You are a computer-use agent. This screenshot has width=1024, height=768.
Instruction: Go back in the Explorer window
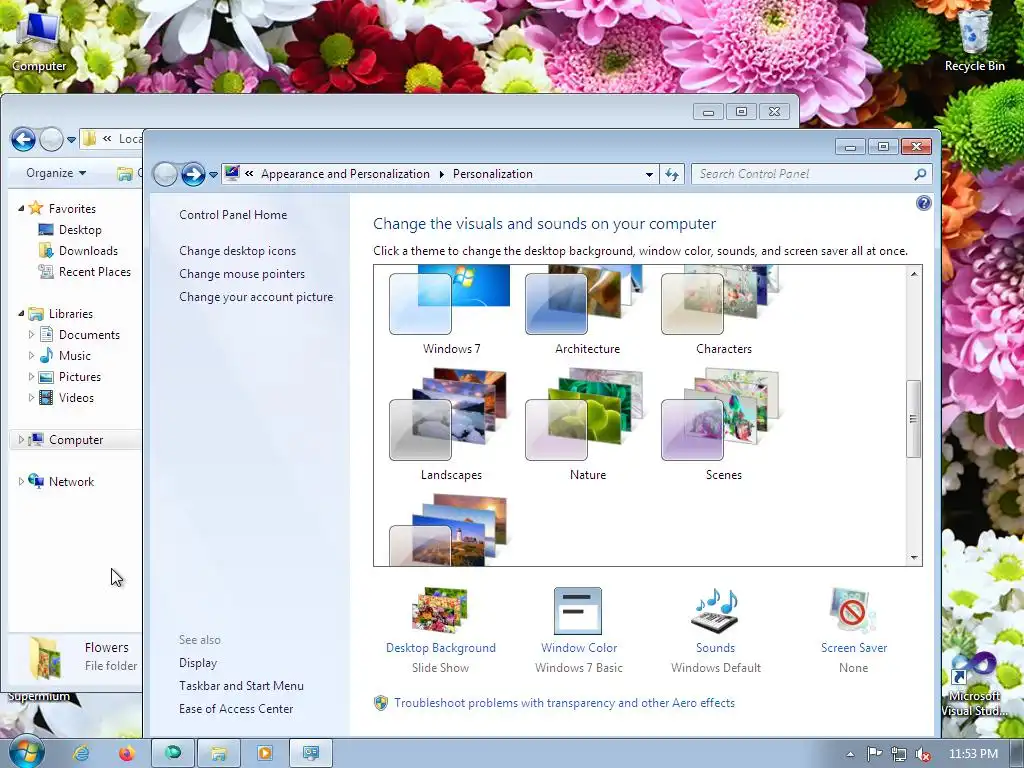click(24, 138)
